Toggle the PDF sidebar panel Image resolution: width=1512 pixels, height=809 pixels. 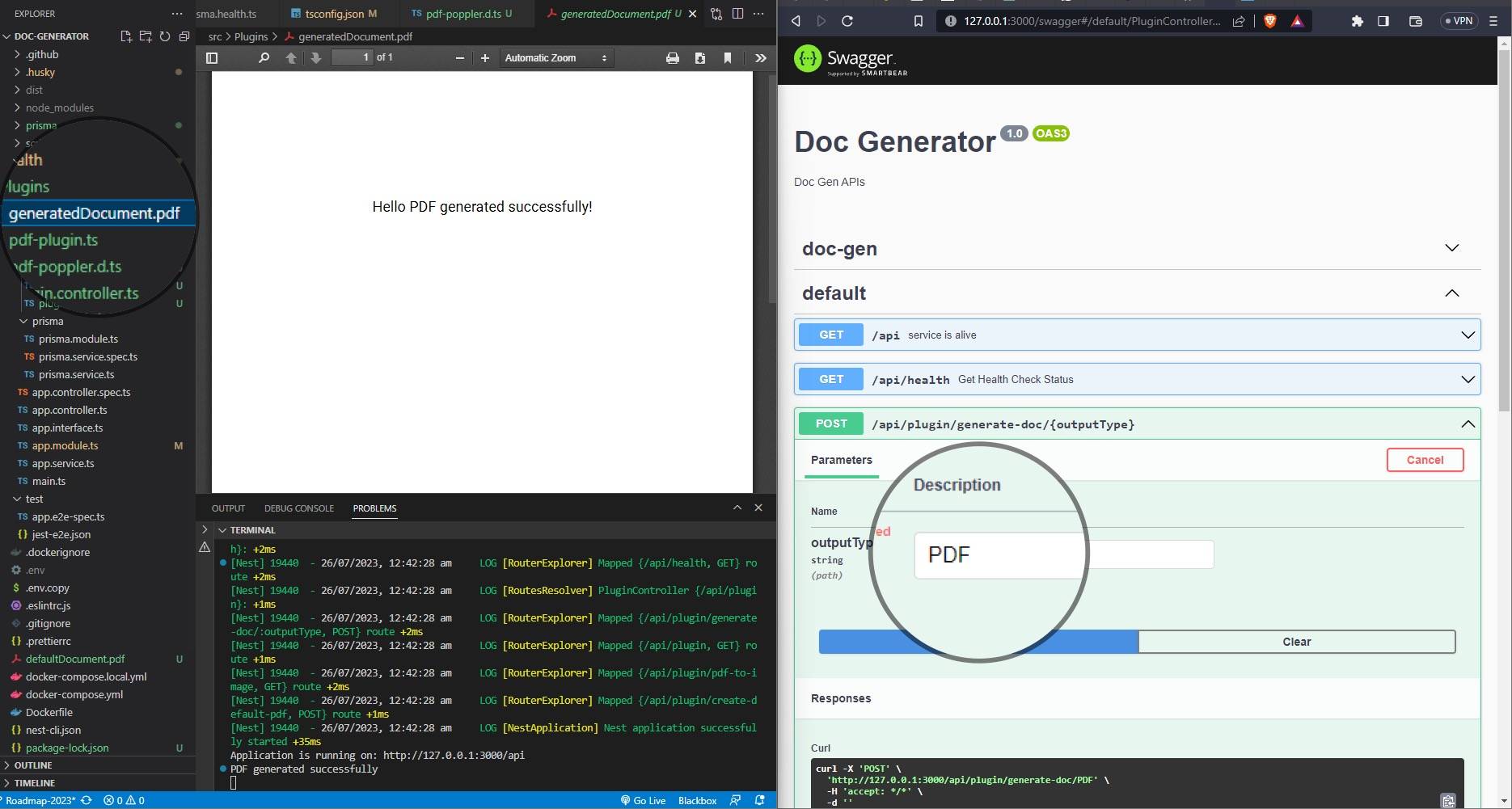click(212, 57)
